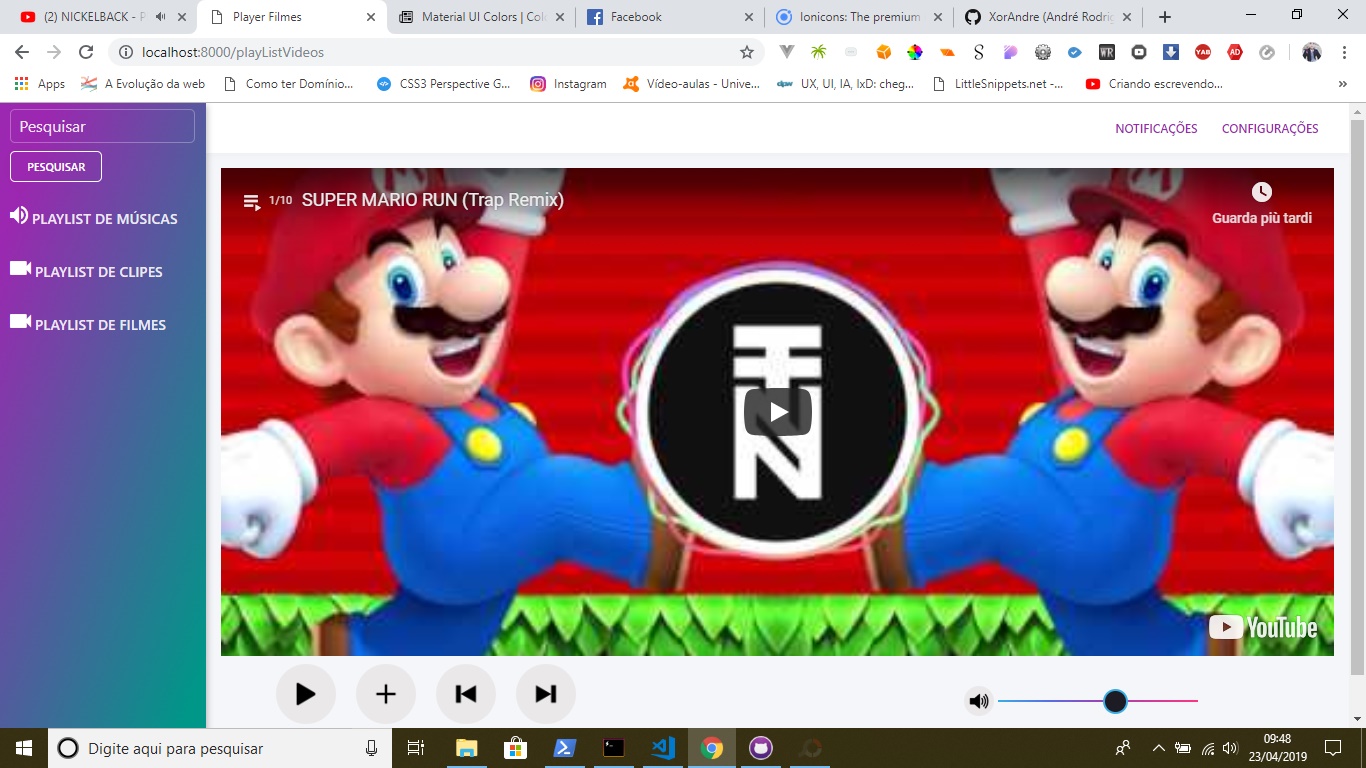Open the Windows Start menu
Image resolution: width=1366 pixels, height=768 pixels.
[x=24, y=748]
